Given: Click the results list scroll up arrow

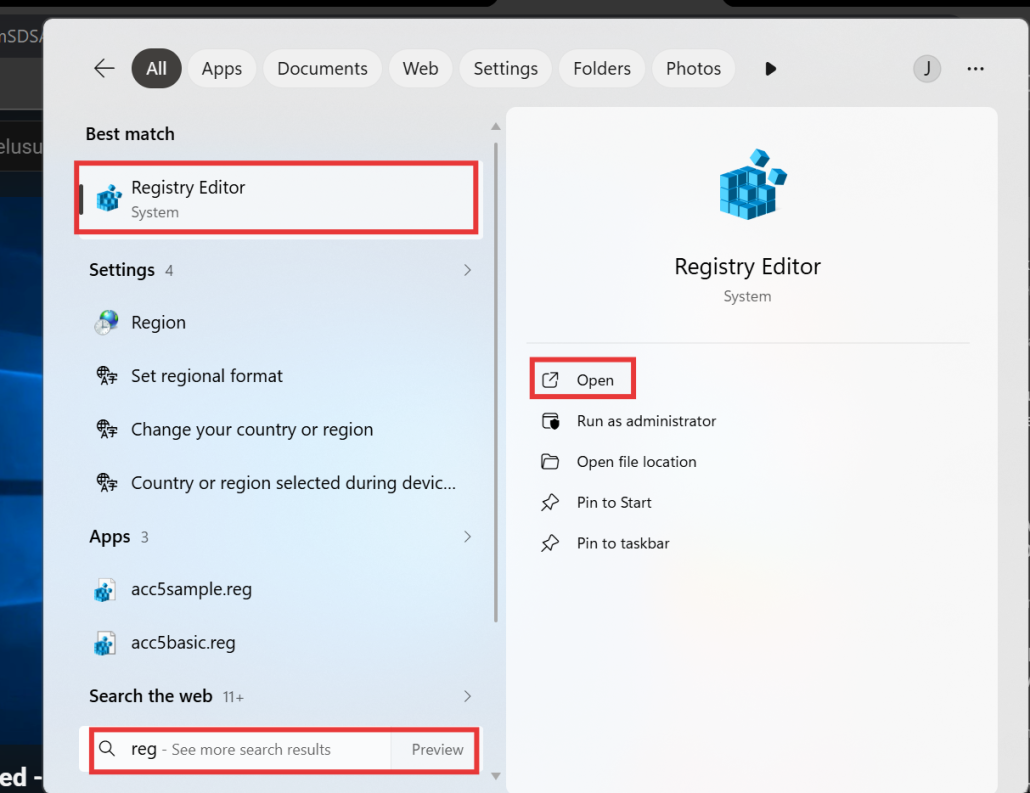Looking at the screenshot, I should pos(496,126).
